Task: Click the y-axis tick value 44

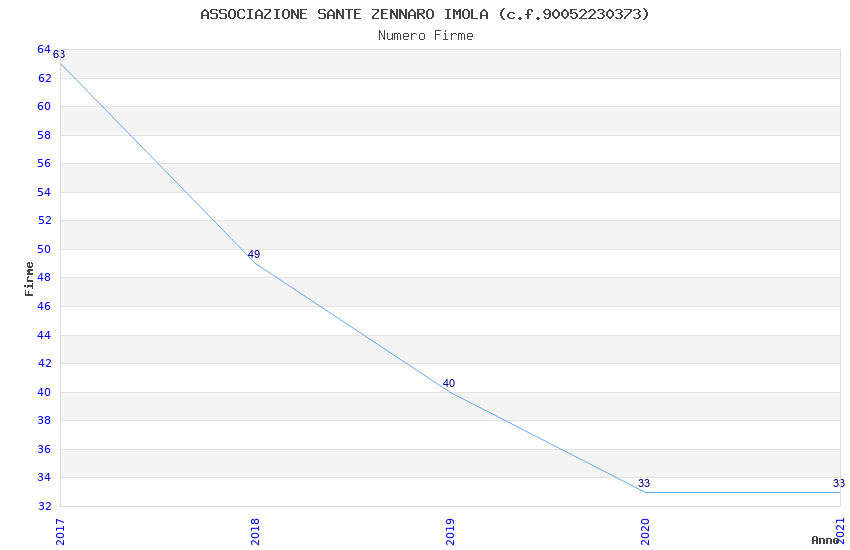Action: click(44, 335)
